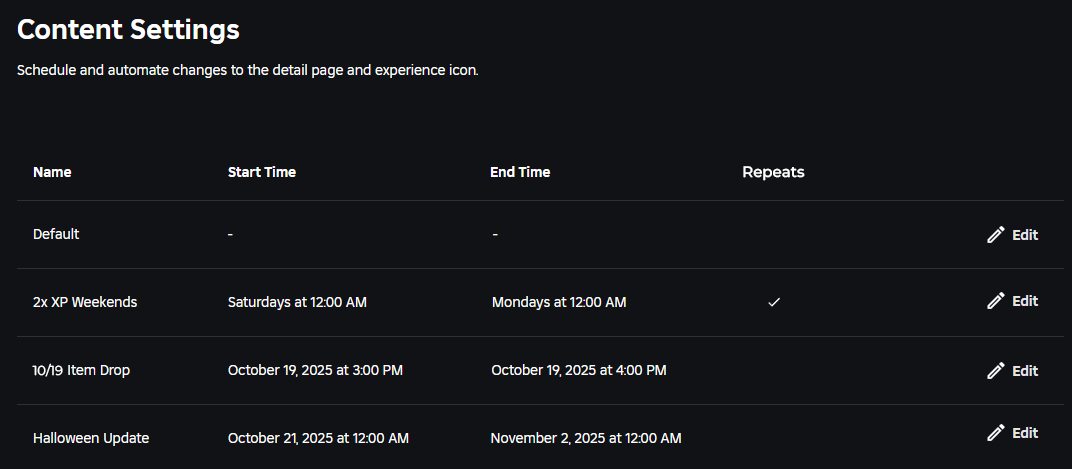Click the Start Time column header

pos(262,172)
